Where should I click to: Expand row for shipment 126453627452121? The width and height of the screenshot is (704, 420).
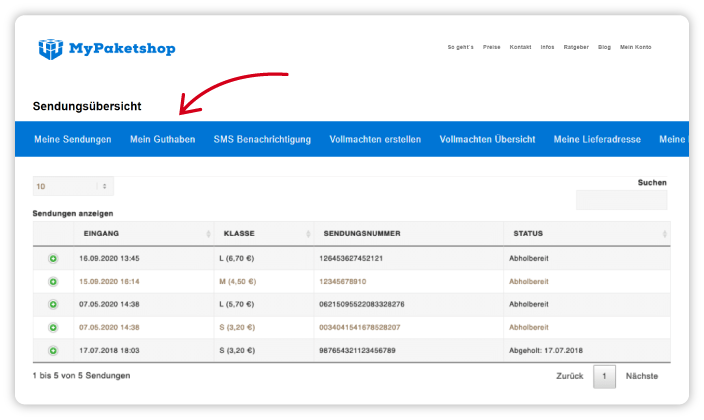(53, 258)
